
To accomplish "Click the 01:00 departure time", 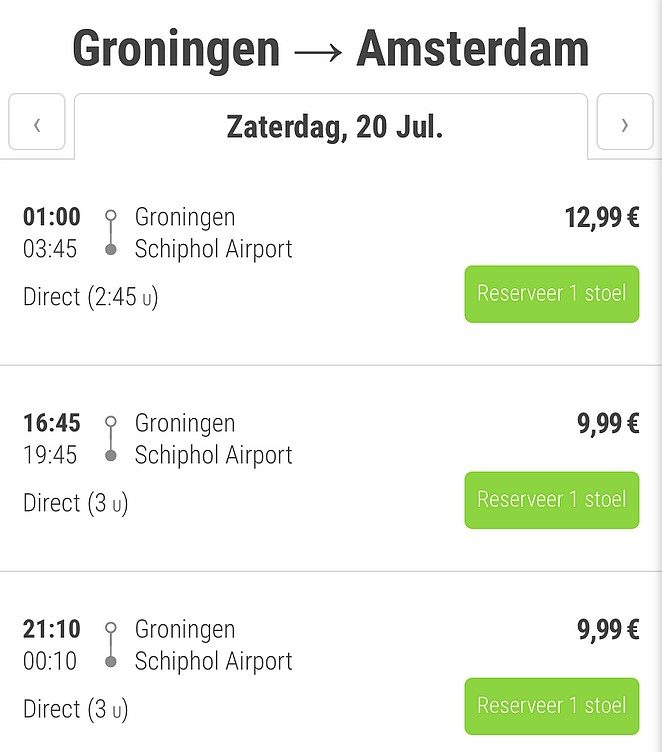I will point(51,217).
